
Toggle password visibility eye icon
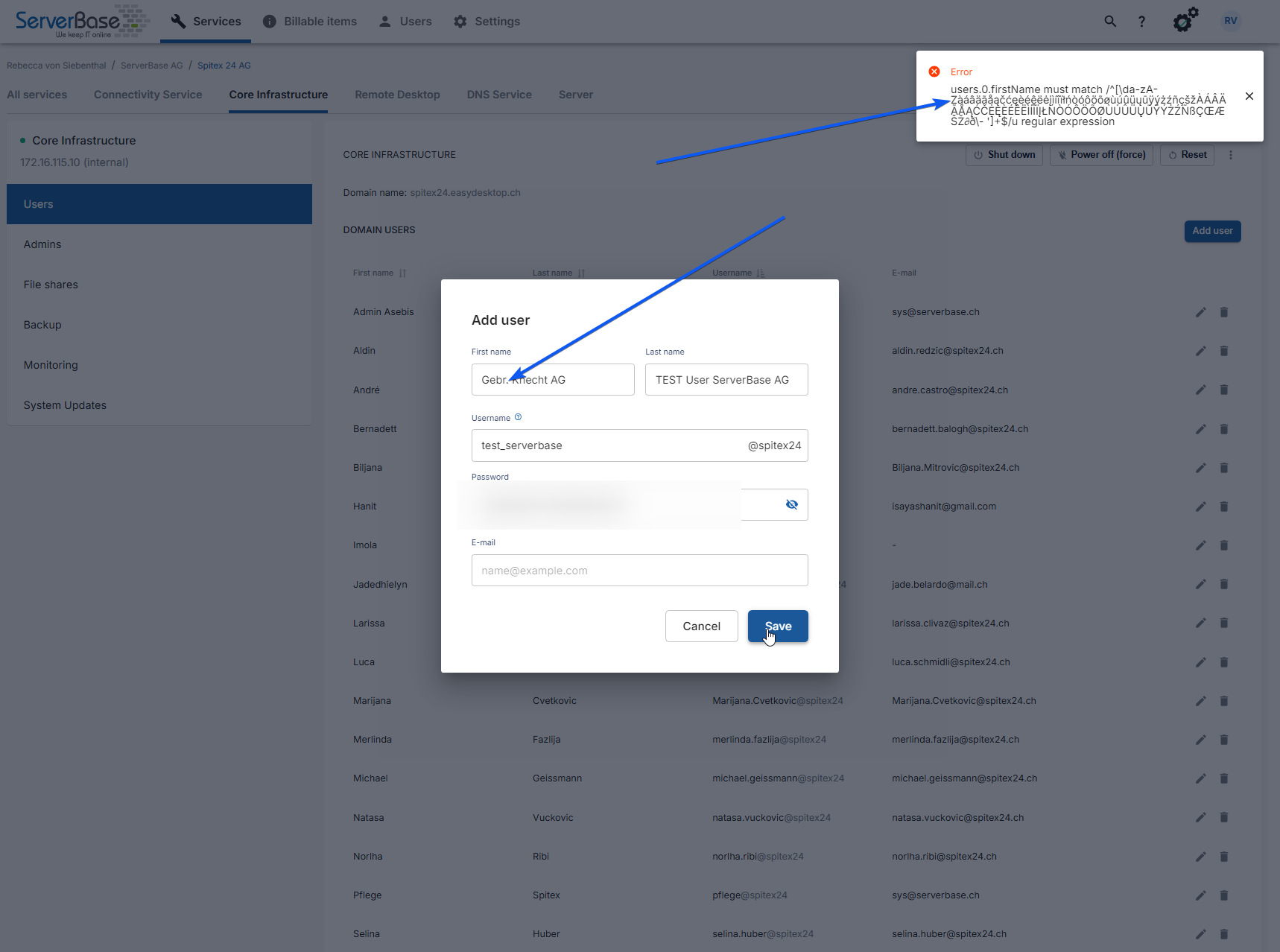click(792, 504)
